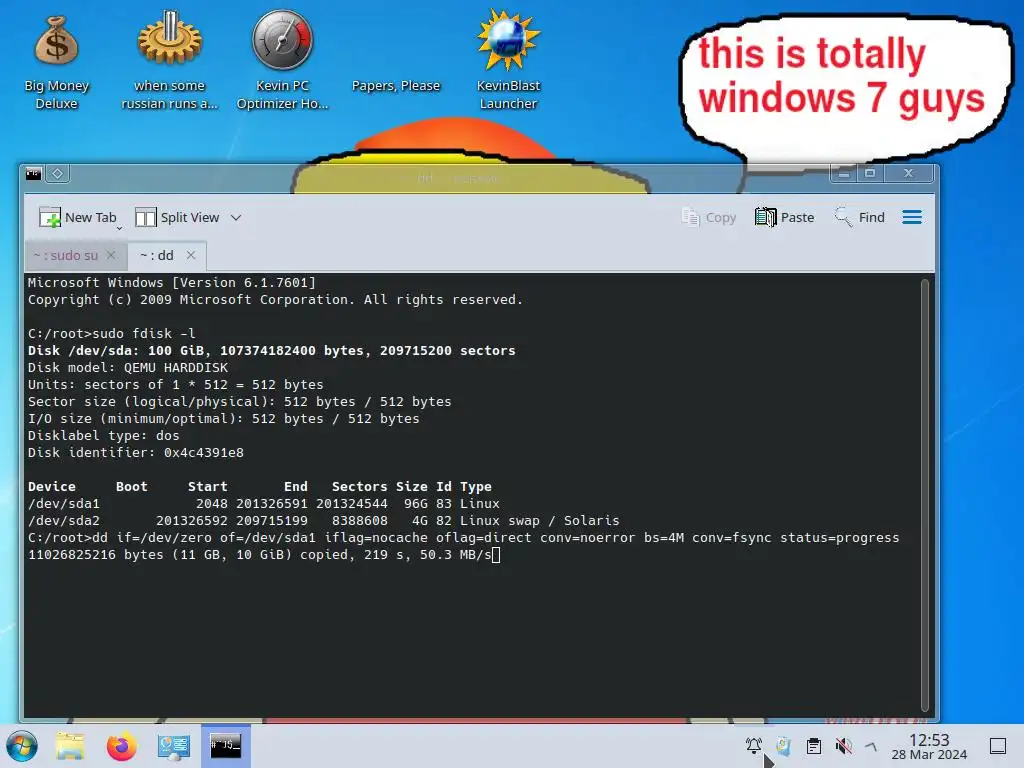
Task: Launch Firefox from the taskbar
Action: click(121, 746)
